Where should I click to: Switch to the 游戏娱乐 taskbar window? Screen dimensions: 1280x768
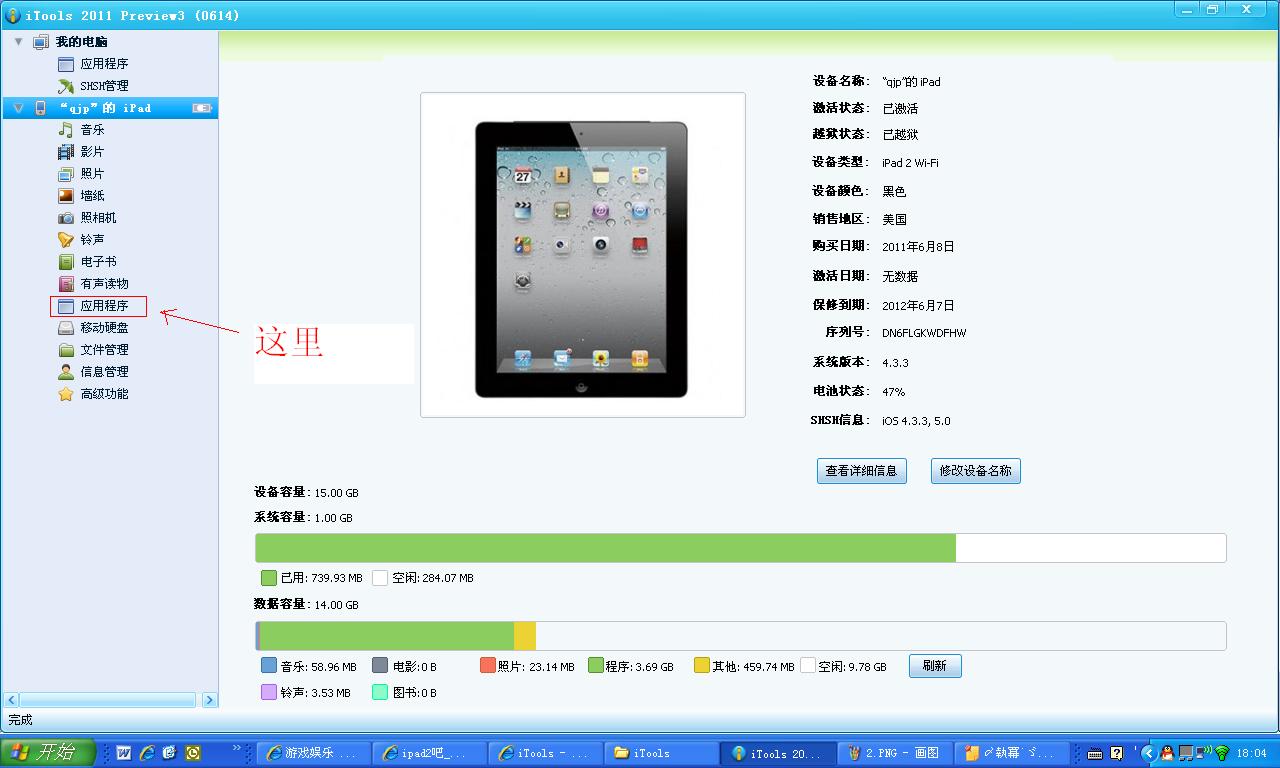[x=313, y=753]
